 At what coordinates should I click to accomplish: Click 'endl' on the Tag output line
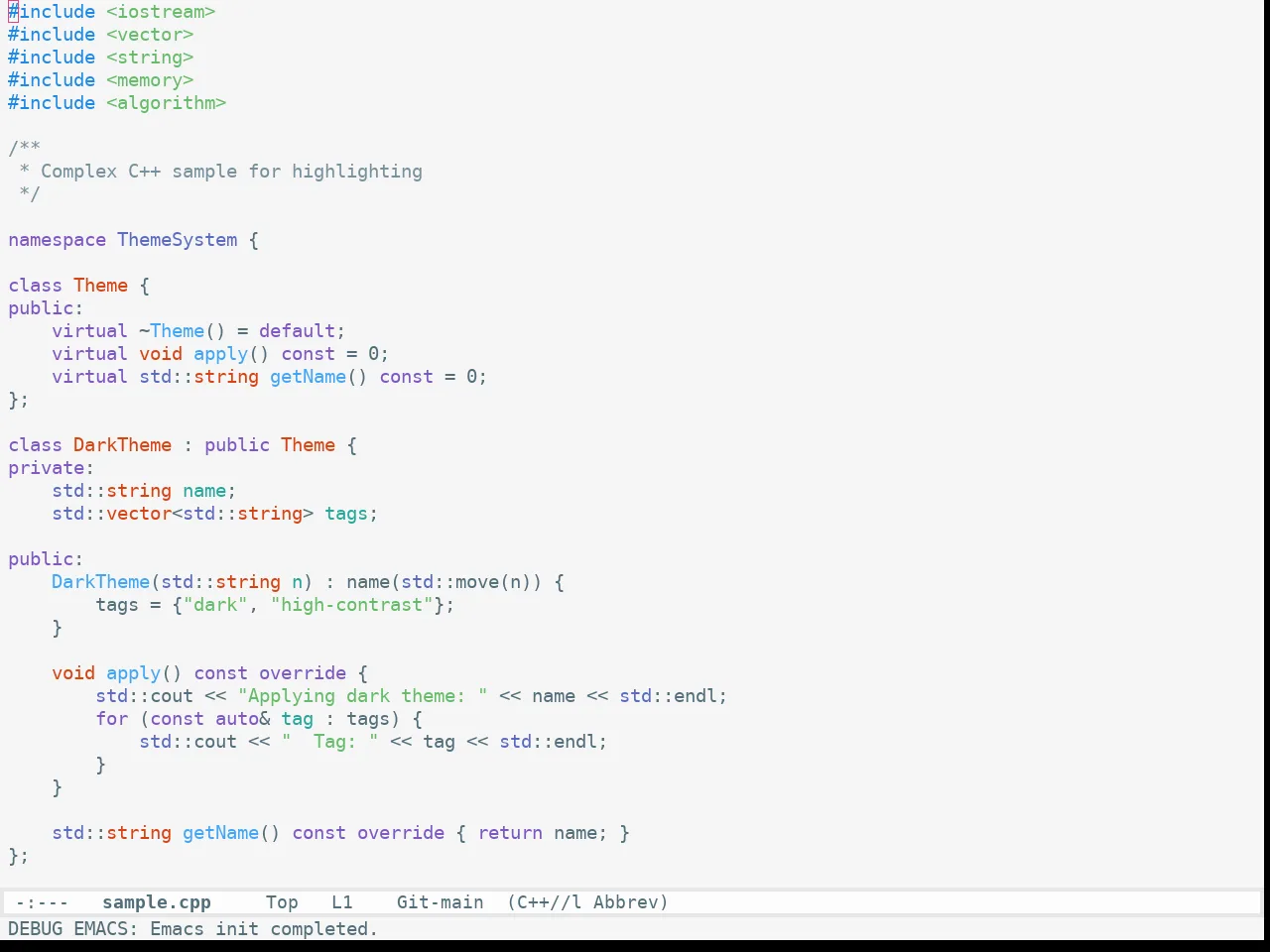point(575,742)
